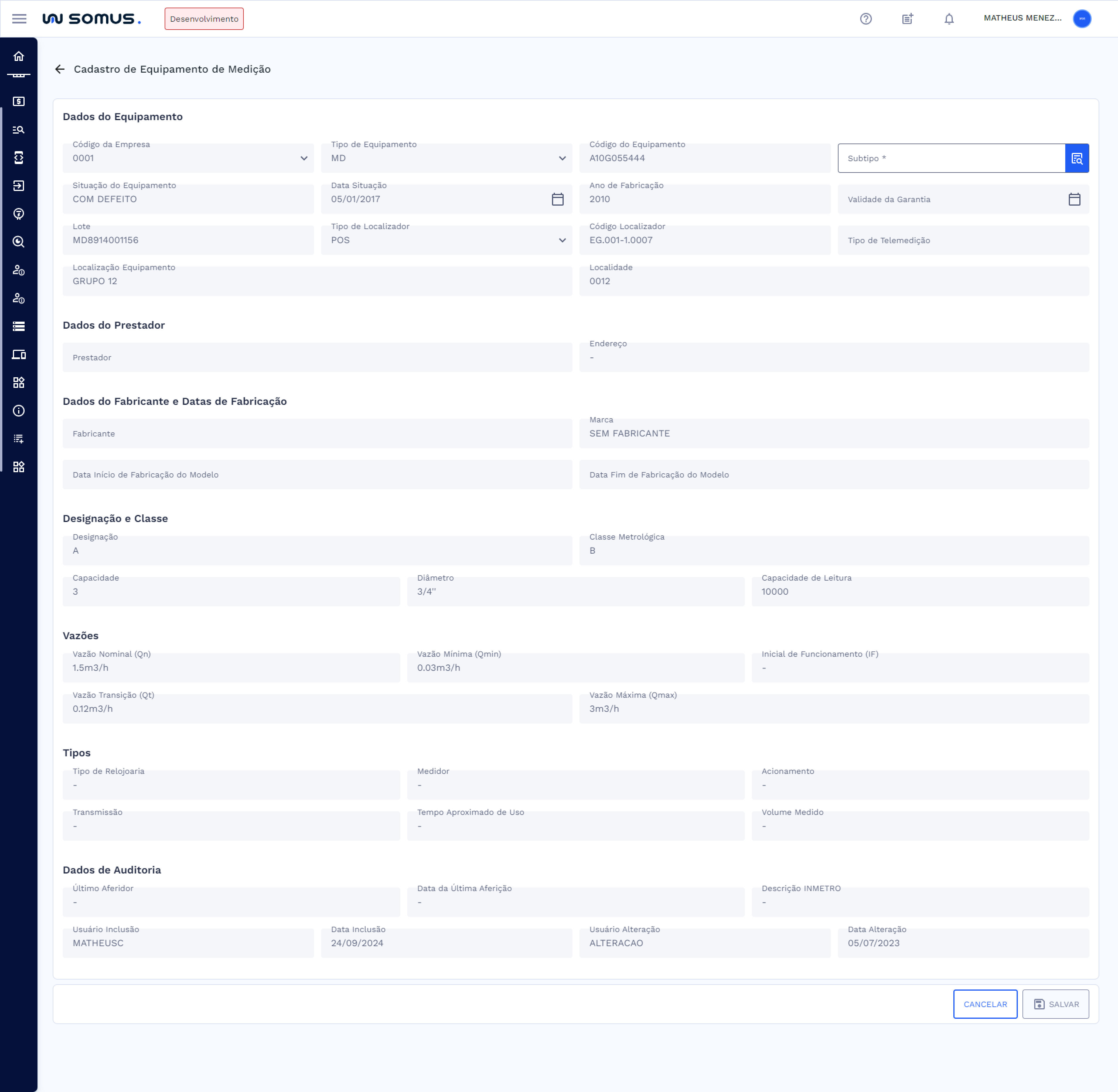Screen dimensions: 1118x1092
Task: Click the home icon in sidebar
Action: click(x=19, y=56)
